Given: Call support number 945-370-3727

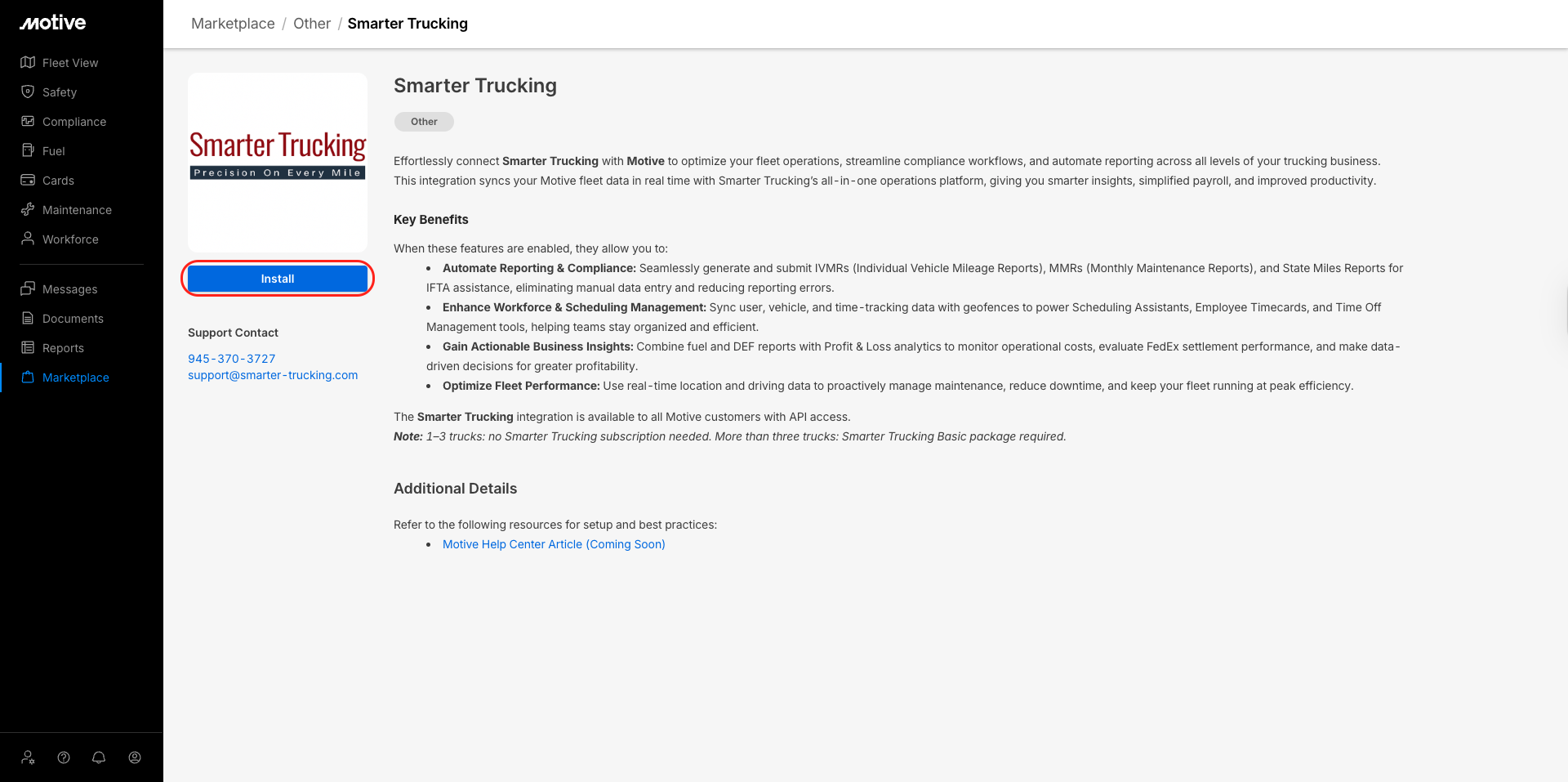Looking at the screenshot, I should [232, 359].
